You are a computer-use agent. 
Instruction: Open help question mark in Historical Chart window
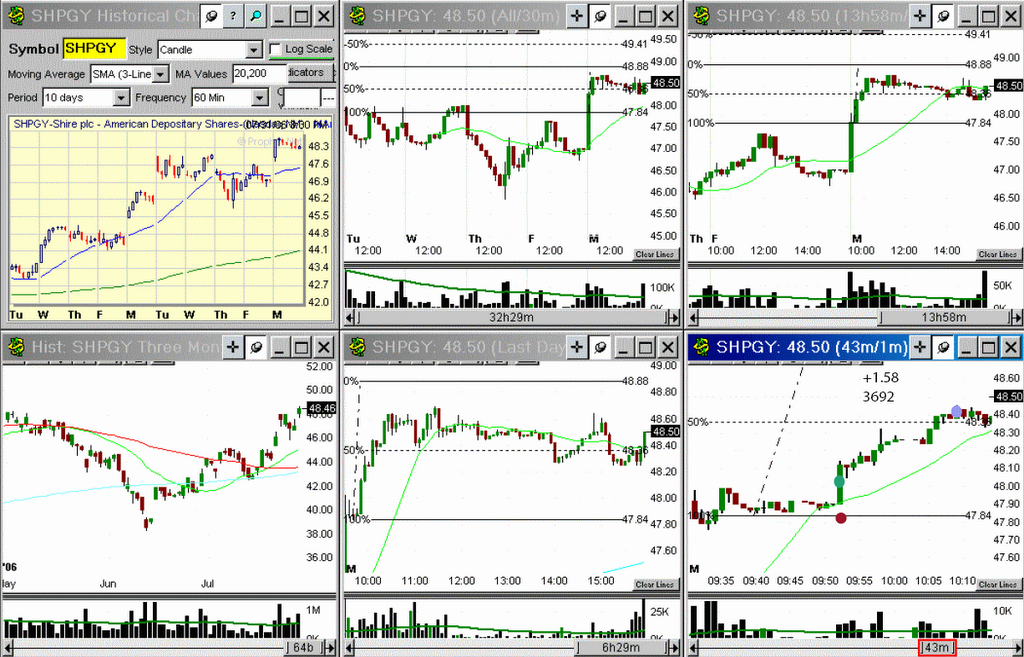click(x=233, y=16)
